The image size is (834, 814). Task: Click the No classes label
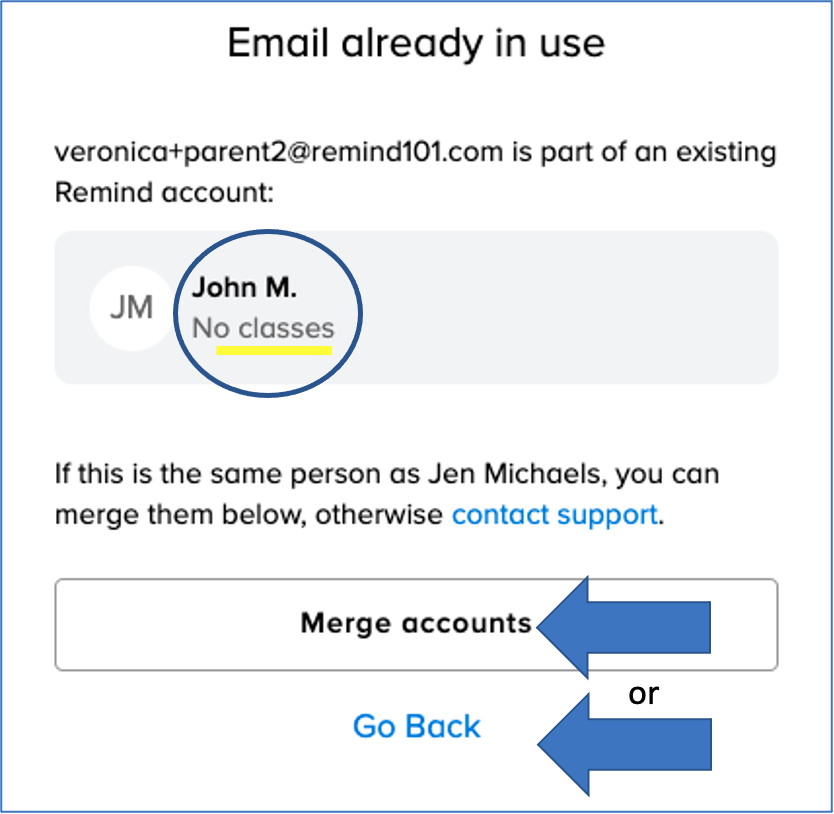[x=263, y=328]
